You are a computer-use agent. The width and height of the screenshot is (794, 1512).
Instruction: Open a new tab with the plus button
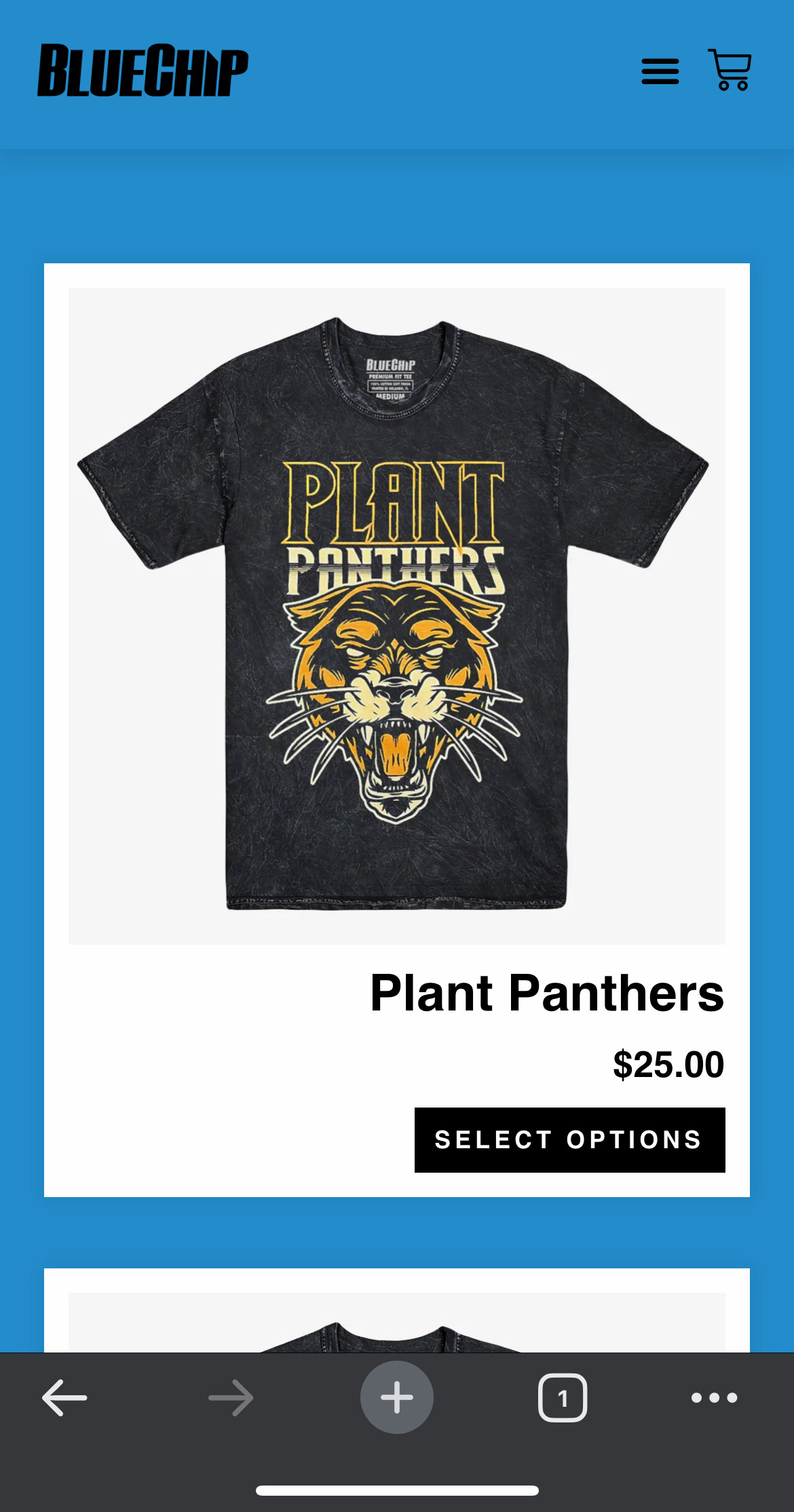click(397, 1397)
